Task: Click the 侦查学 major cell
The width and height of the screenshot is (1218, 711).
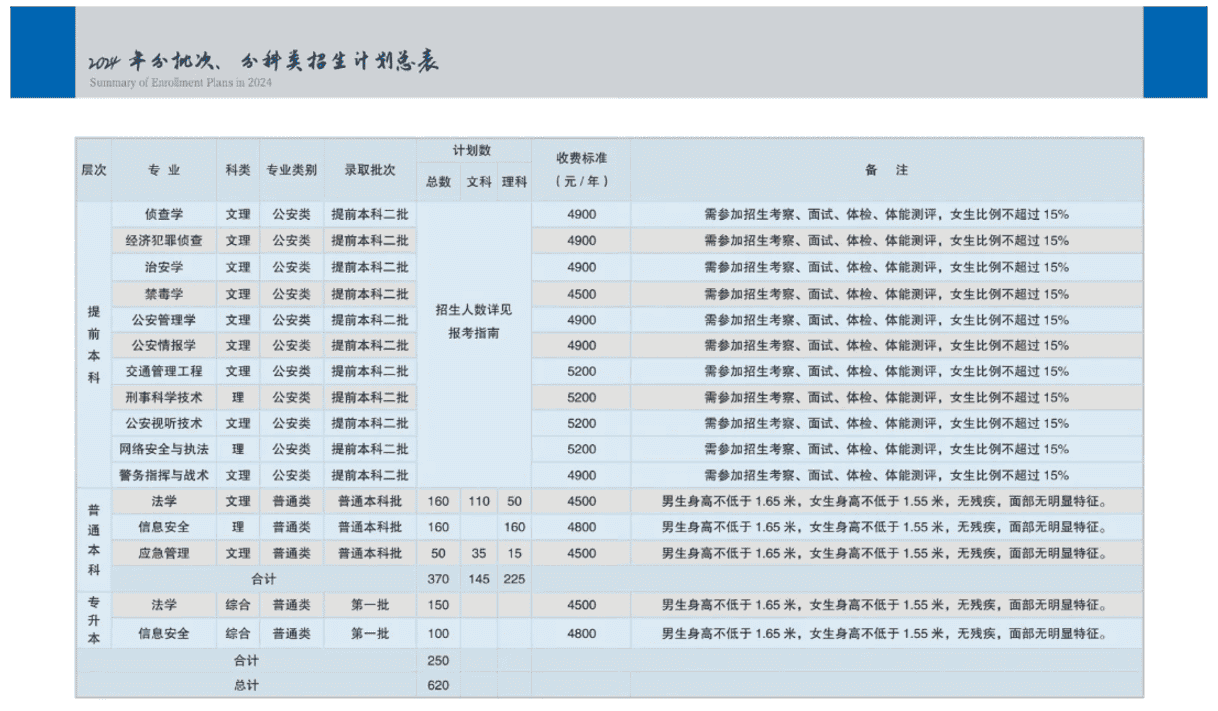Action: click(x=164, y=214)
